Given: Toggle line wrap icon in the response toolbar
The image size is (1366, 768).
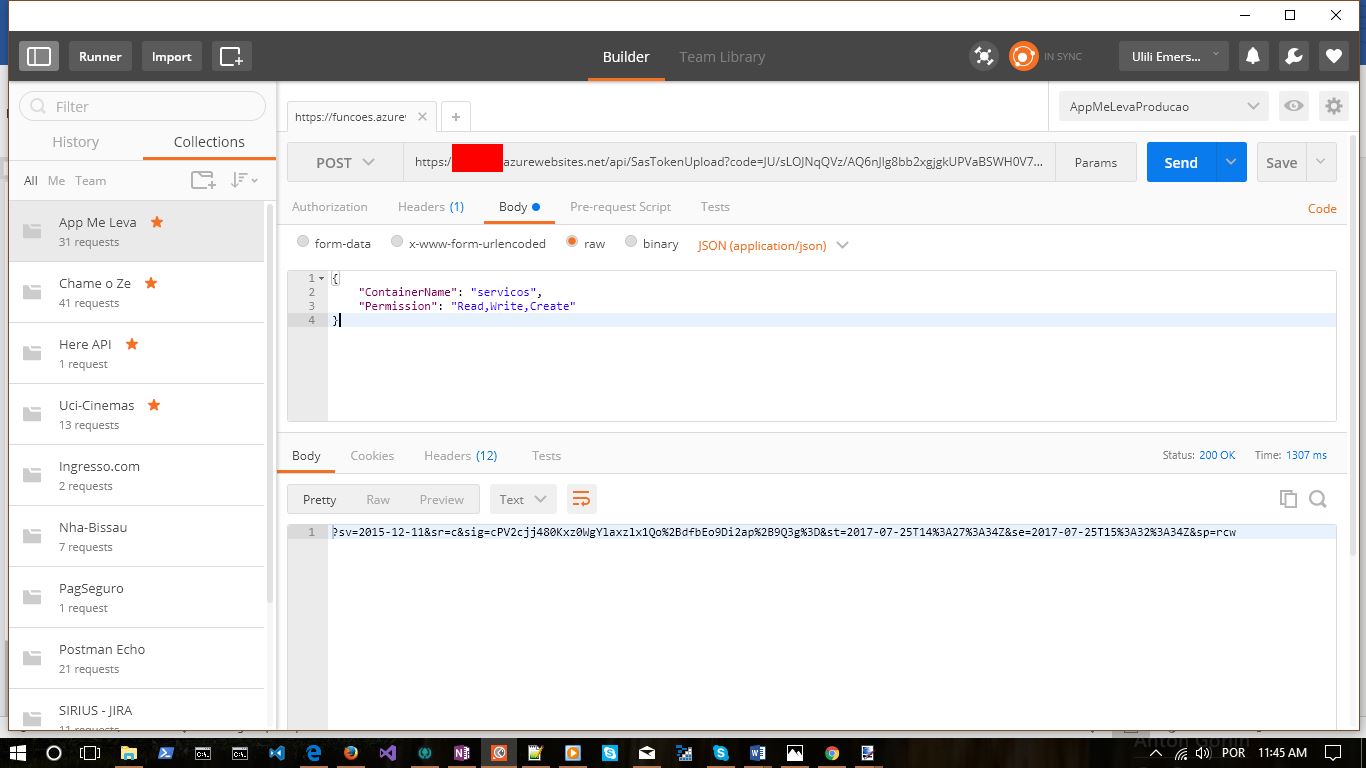Looking at the screenshot, I should pyautogui.click(x=581, y=499).
